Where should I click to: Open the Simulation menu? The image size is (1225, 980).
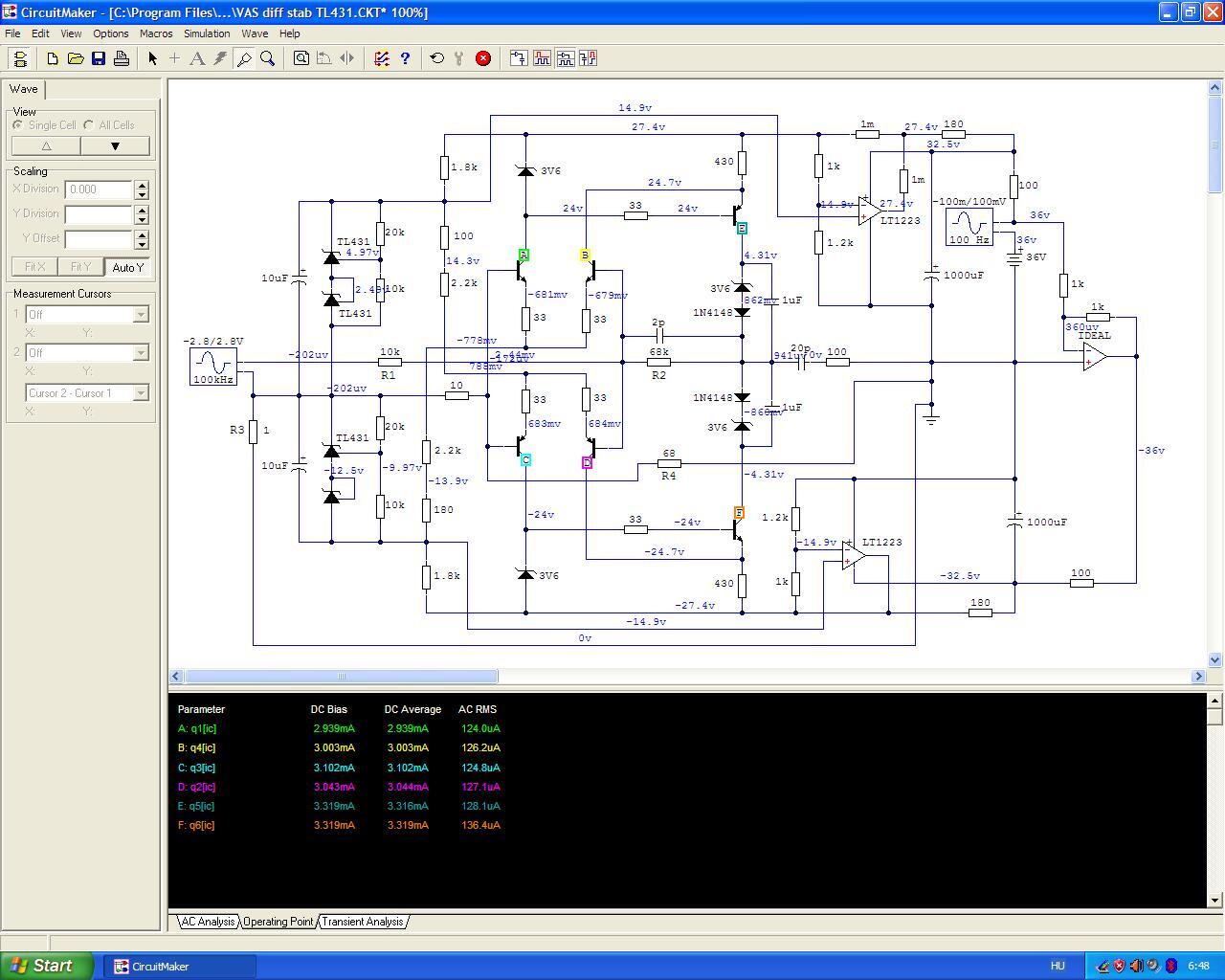point(207,33)
